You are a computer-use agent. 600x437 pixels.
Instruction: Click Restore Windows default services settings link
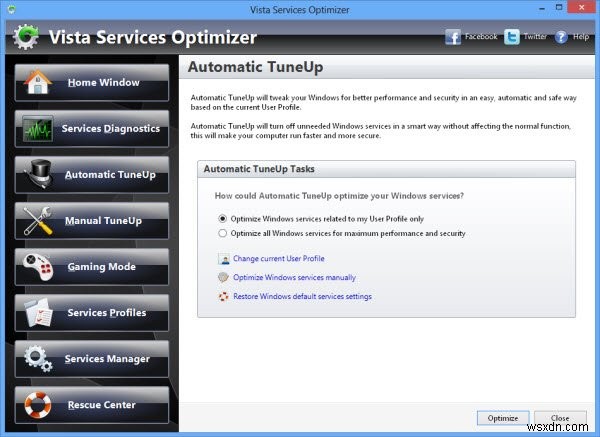pyautogui.click(x=302, y=297)
